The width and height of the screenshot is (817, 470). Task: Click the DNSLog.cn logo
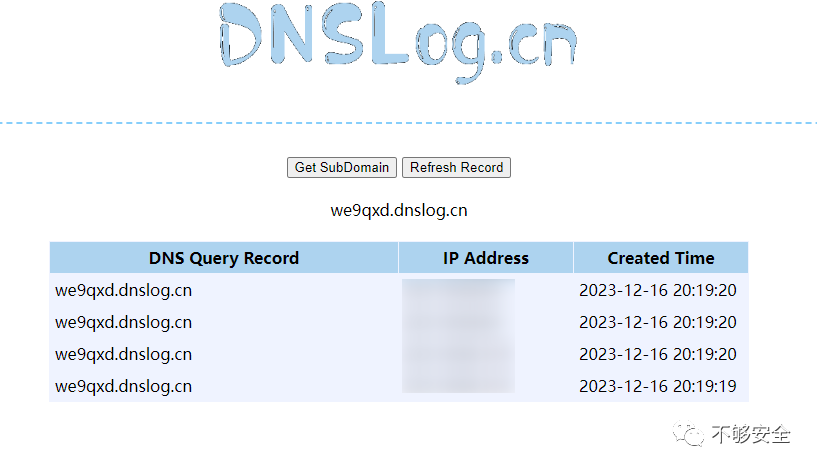click(x=399, y=43)
